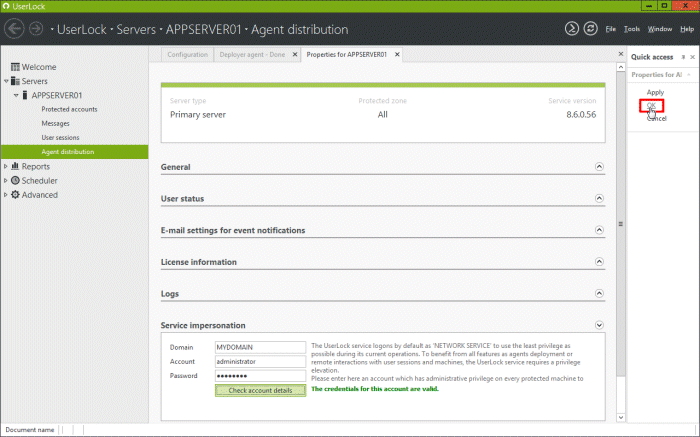Image resolution: width=700 pixels, height=437 pixels.
Task: Open the Tools menu
Action: tap(632, 29)
